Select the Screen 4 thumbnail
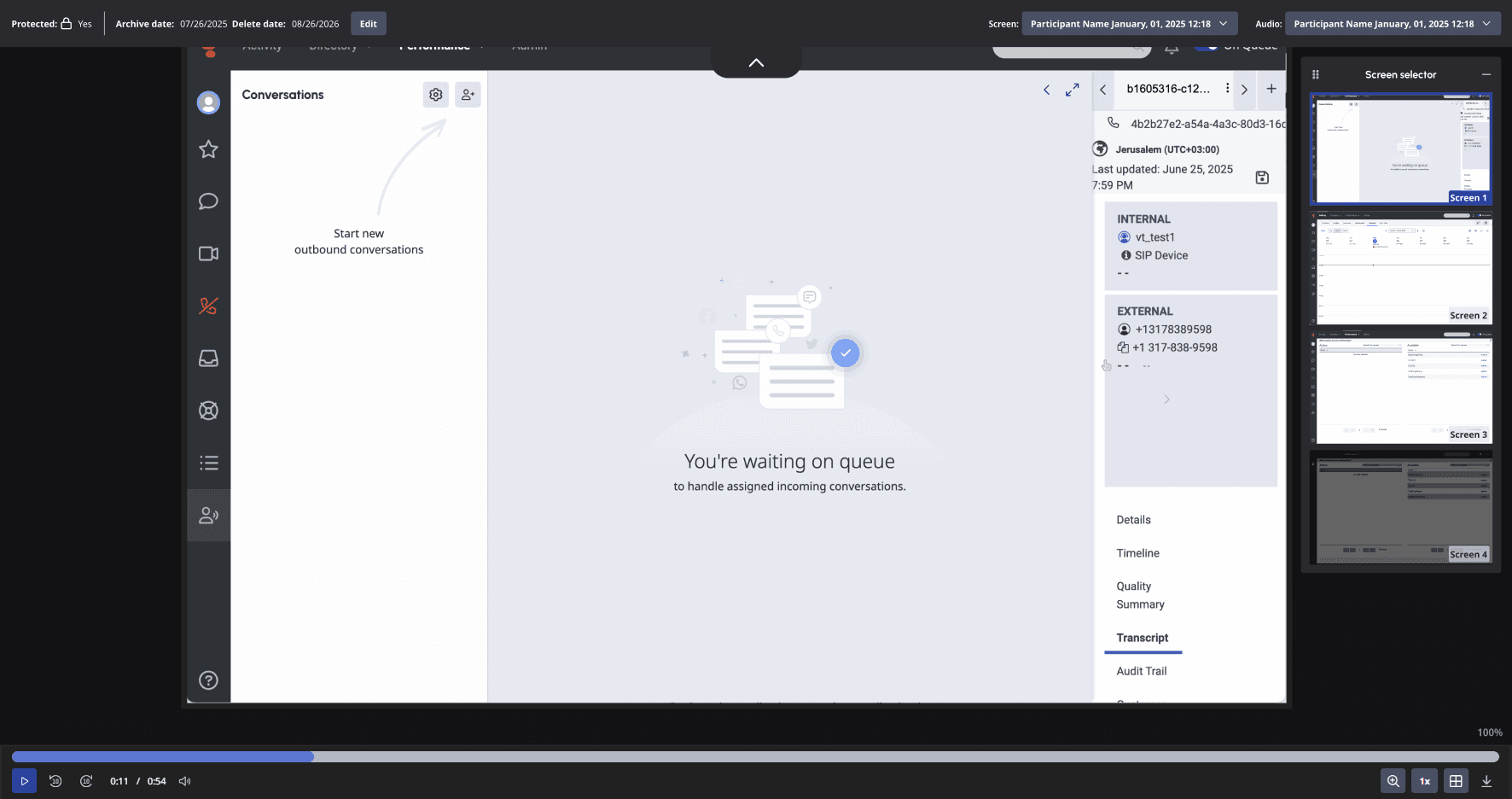Image resolution: width=1512 pixels, height=799 pixels. (1401, 506)
